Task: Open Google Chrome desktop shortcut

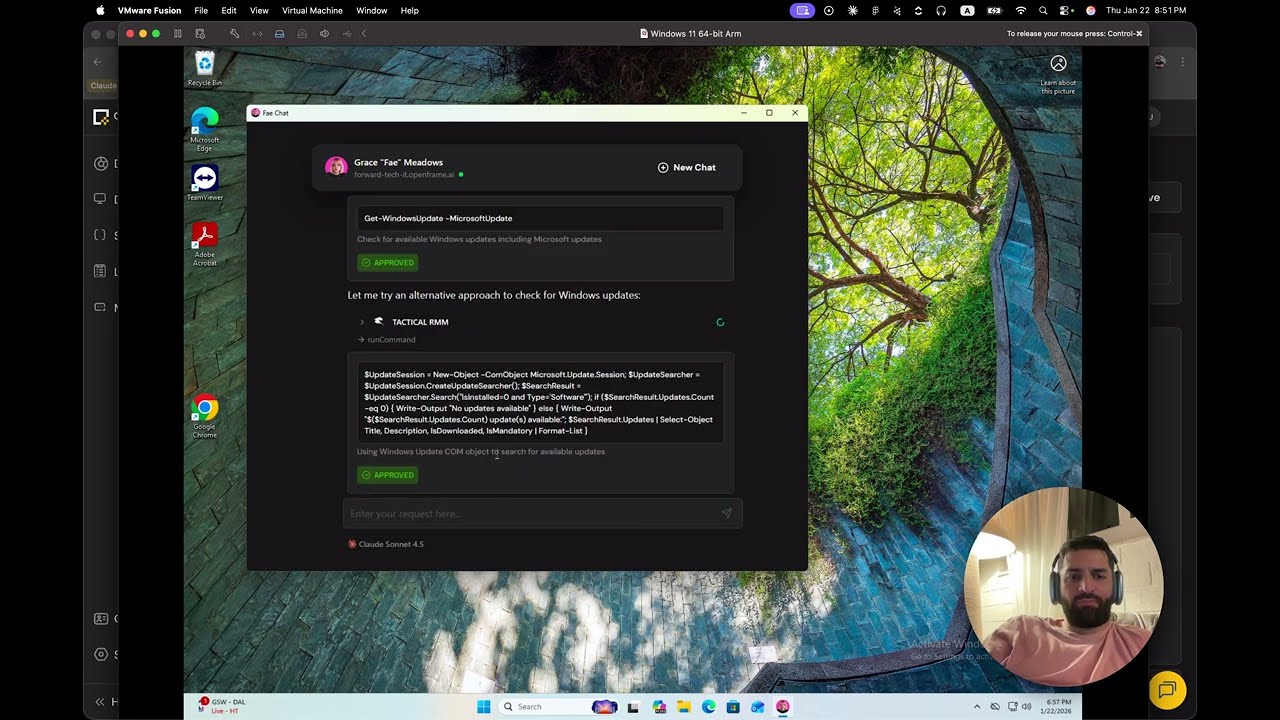Action: tap(204, 416)
